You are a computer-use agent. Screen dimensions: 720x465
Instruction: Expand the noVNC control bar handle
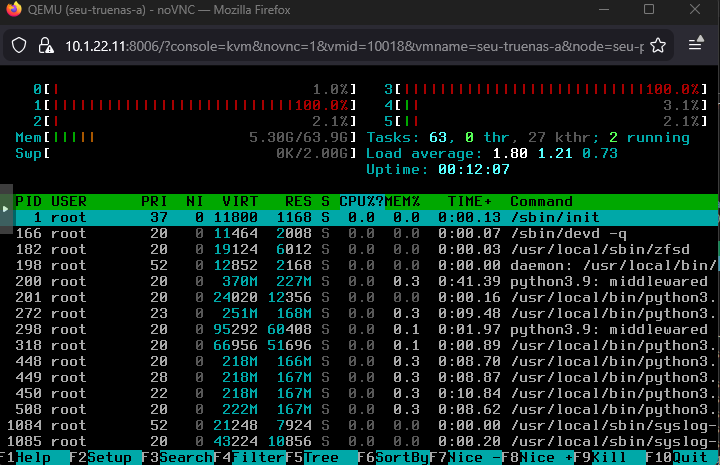pos(6,208)
